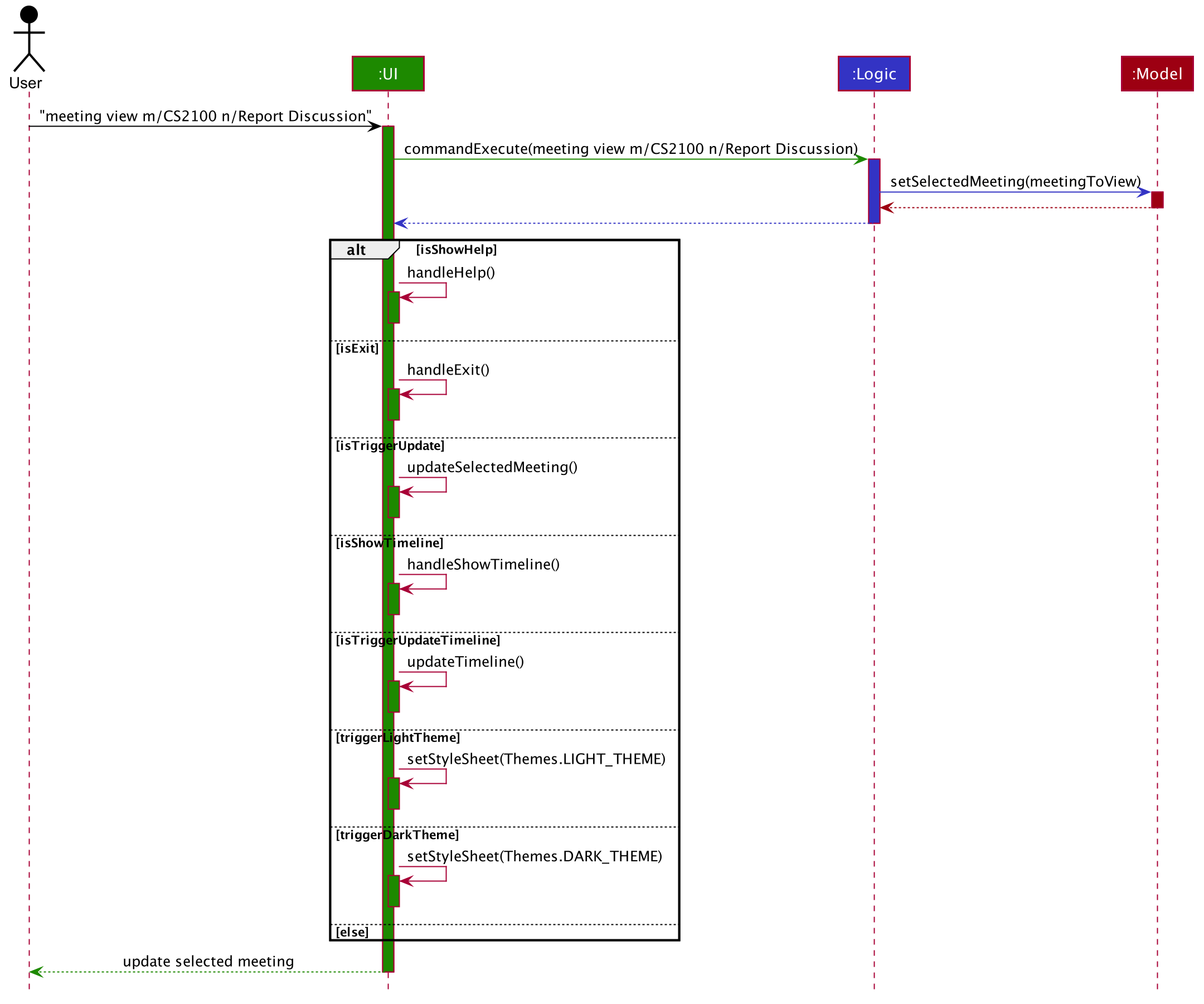Select the red :Model participant box
Screen dimensions: 1204x1004
(1157, 74)
